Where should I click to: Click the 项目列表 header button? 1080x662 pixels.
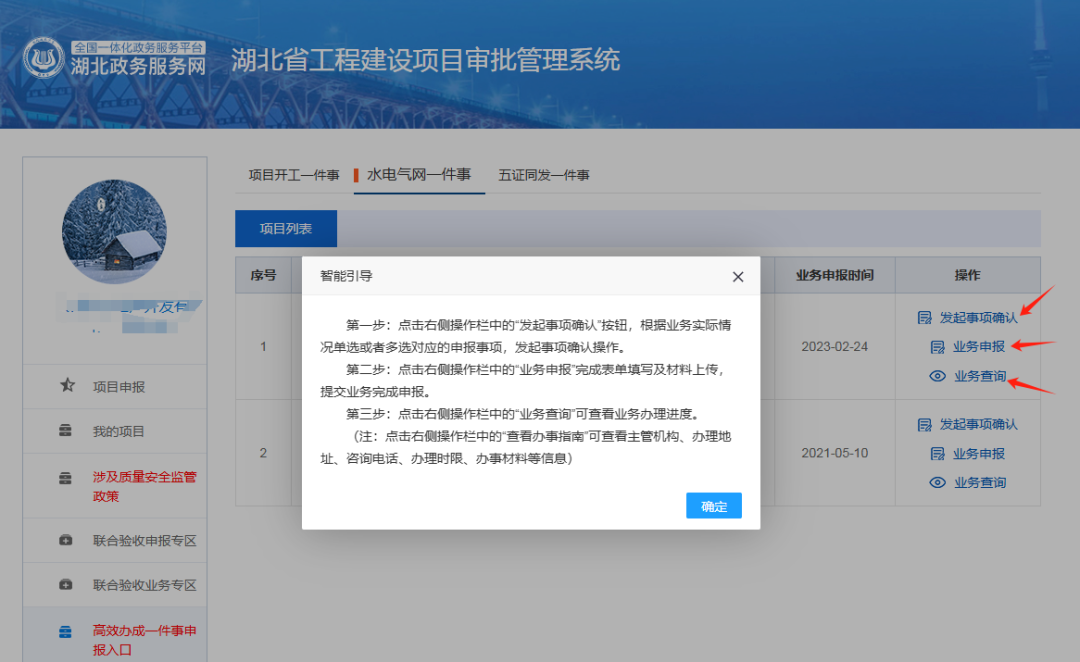[x=285, y=228]
